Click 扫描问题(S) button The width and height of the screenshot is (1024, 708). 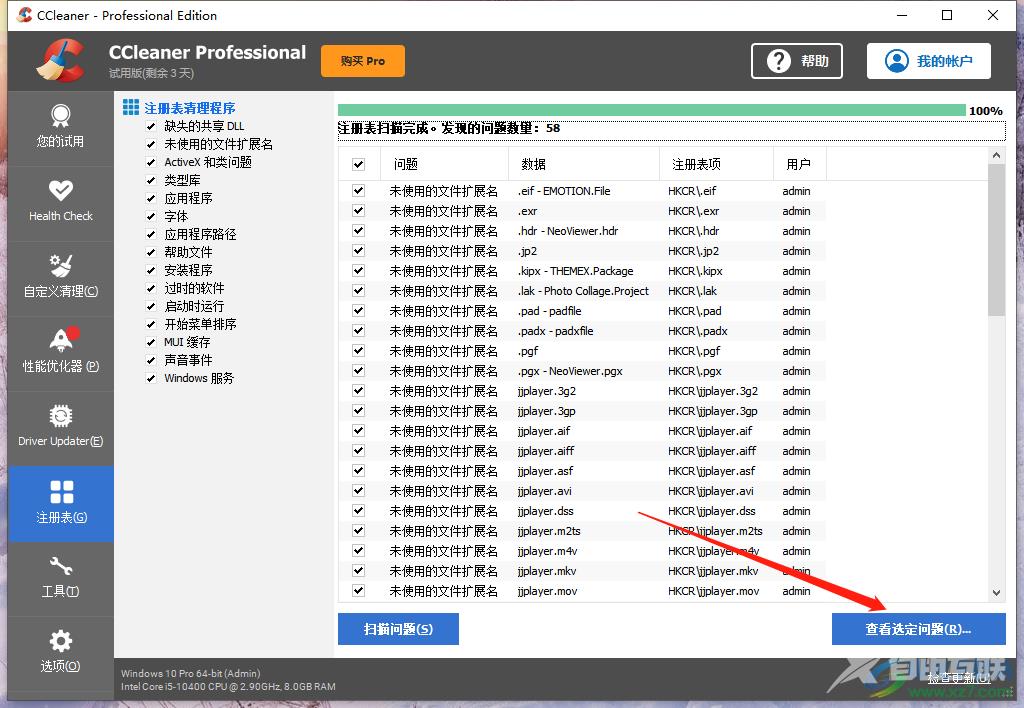tap(398, 629)
